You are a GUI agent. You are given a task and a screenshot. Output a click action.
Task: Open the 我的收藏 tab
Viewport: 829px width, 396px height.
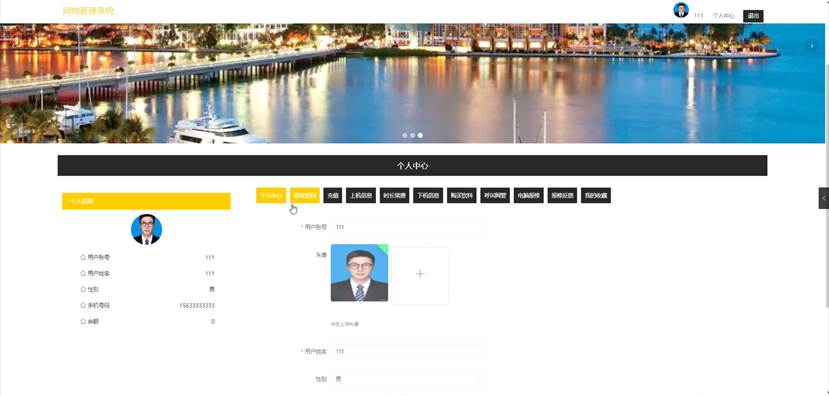tap(596, 196)
